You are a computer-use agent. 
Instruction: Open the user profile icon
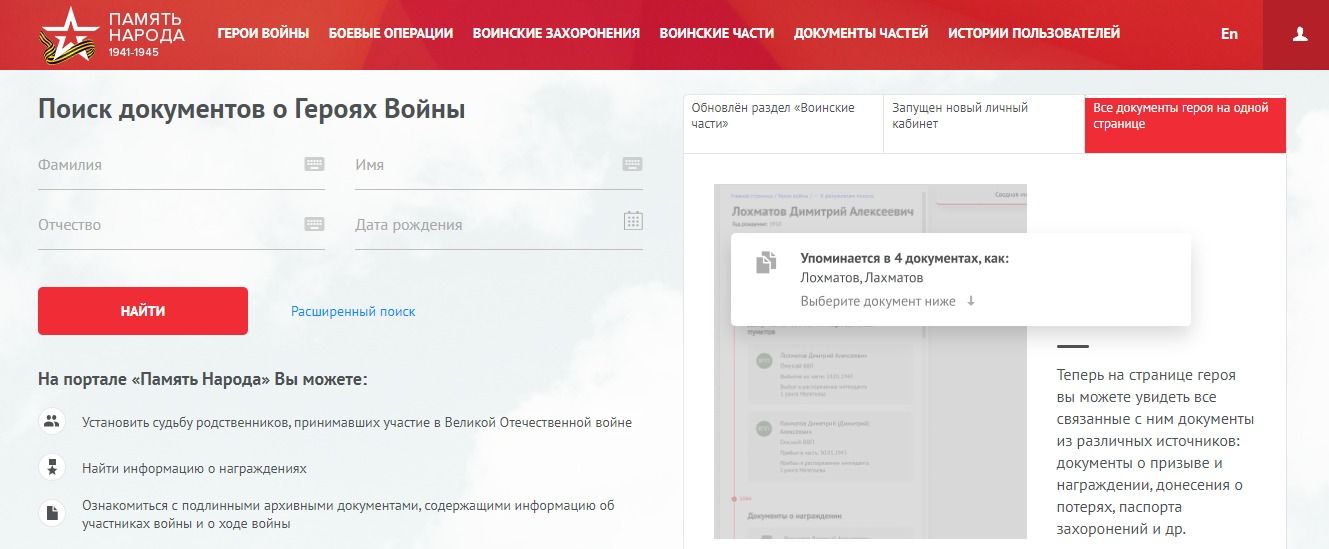pos(1299,34)
